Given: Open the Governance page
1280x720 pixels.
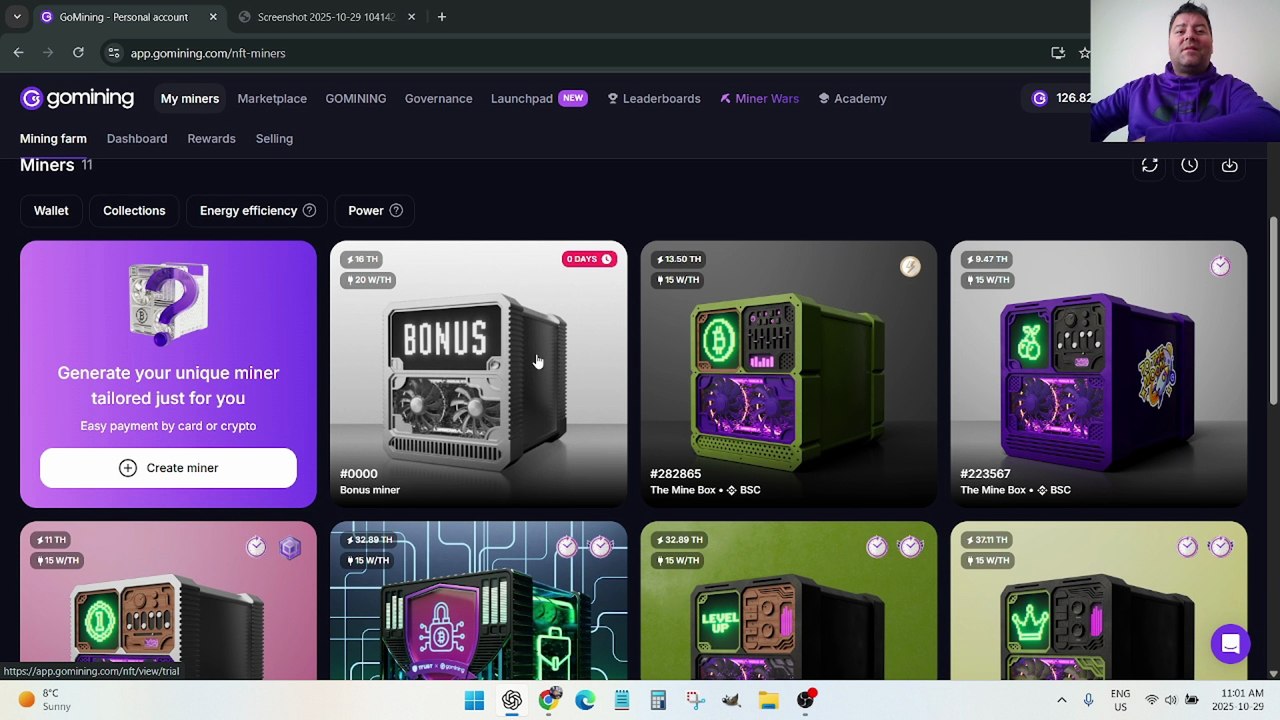Looking at the screenshot, I should 438,98.
